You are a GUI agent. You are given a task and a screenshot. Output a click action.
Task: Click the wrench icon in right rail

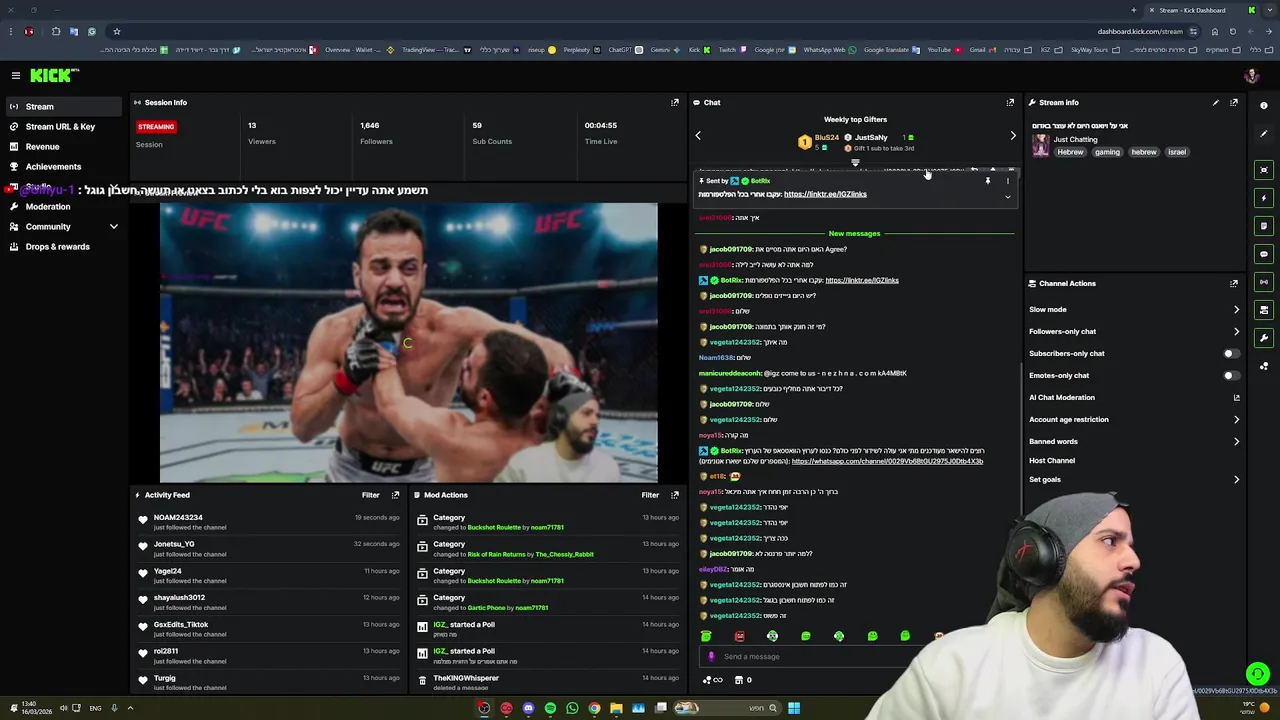coord(1264,338)
